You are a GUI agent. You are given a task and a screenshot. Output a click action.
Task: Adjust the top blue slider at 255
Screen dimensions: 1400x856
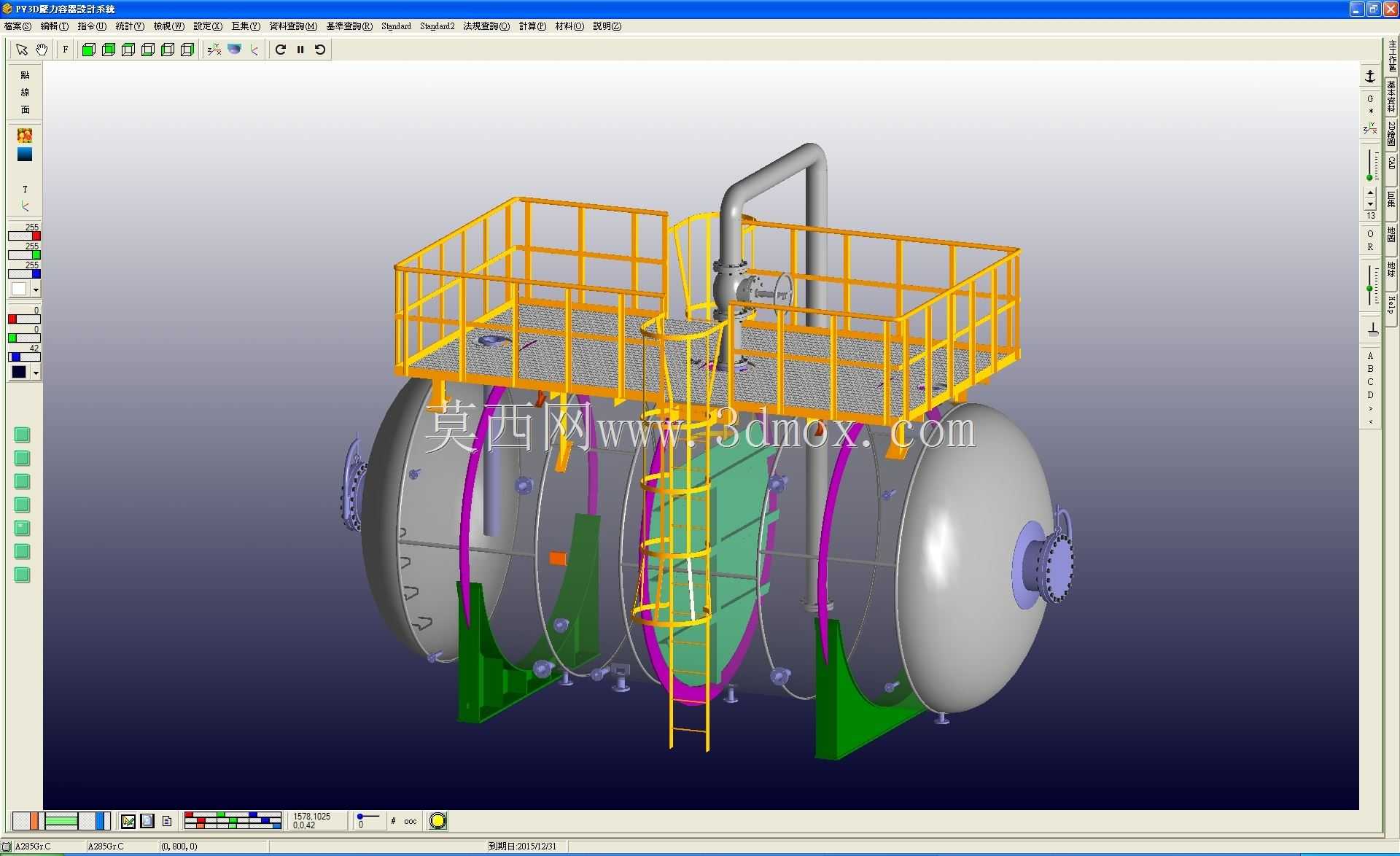pyautogui.click(x=24, y=274)
